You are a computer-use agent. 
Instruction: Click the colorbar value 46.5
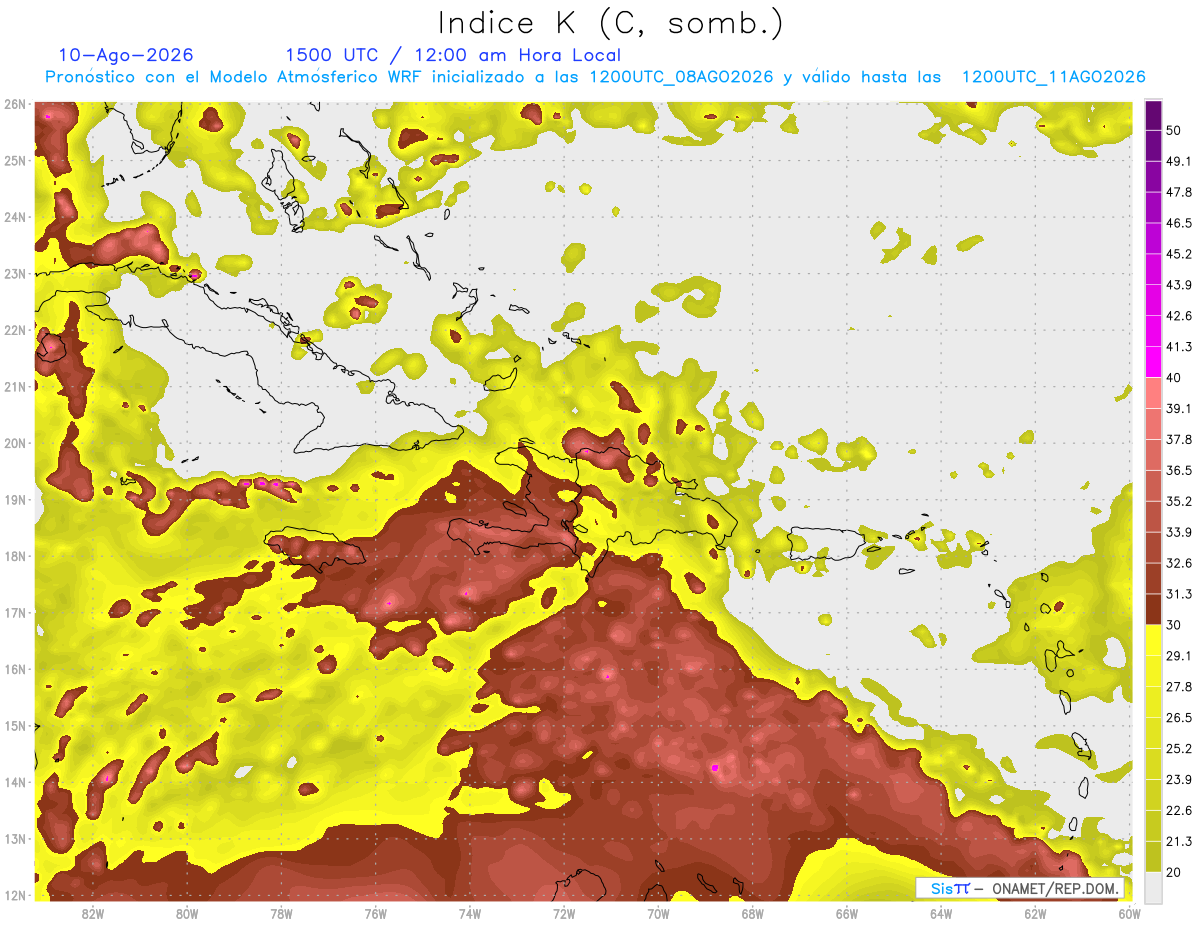[1178, 223]
